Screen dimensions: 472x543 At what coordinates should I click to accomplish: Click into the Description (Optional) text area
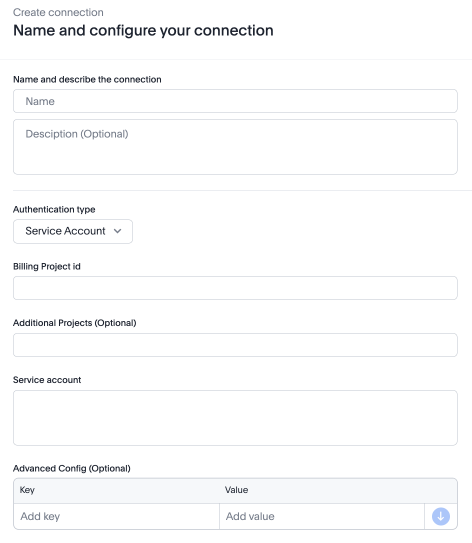(x=235, y=147)
